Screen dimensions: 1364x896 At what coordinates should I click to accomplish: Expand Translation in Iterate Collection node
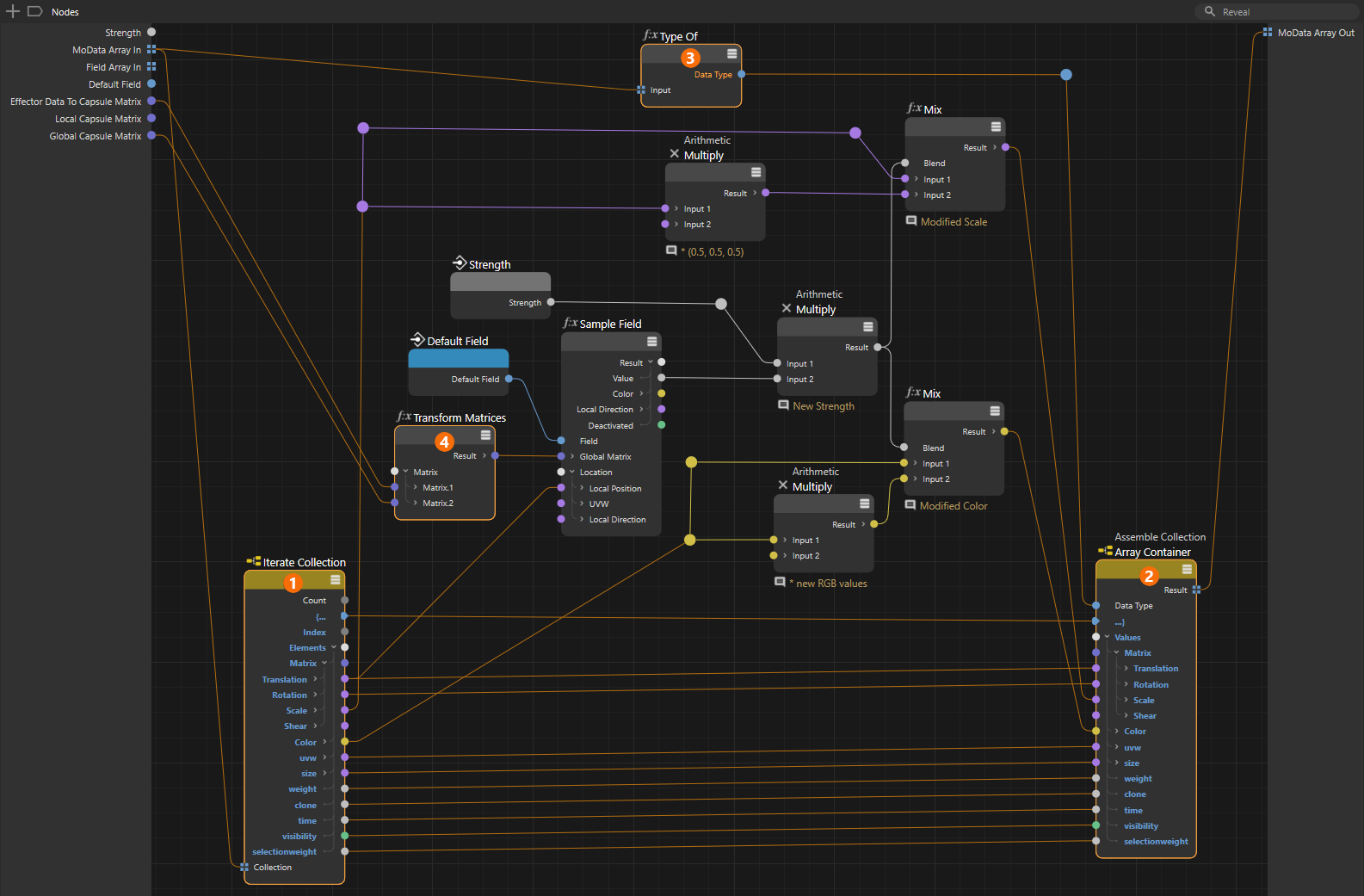coord(315,679)
